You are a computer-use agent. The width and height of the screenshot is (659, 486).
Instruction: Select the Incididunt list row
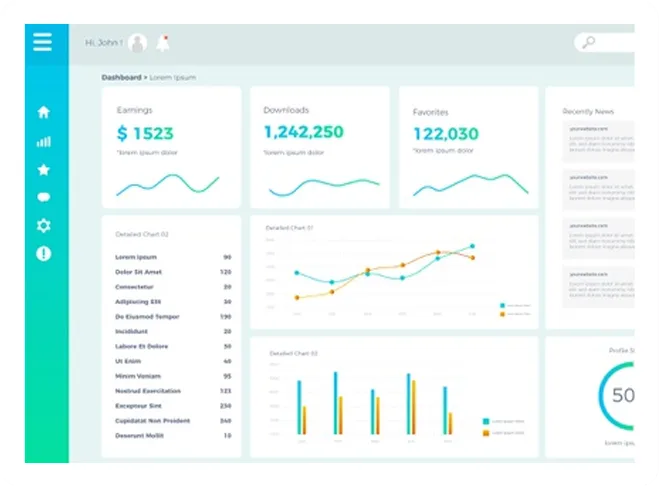click(173, 331)
